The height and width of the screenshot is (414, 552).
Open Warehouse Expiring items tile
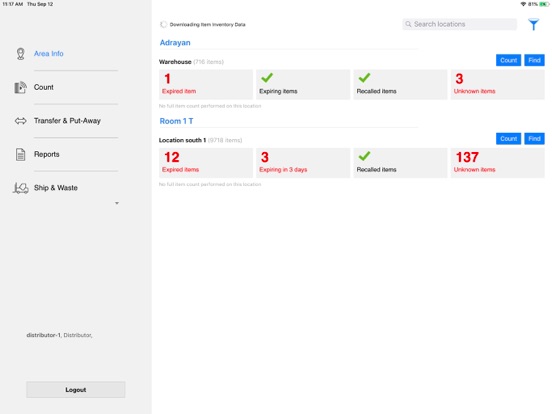(x=303, y=84)
